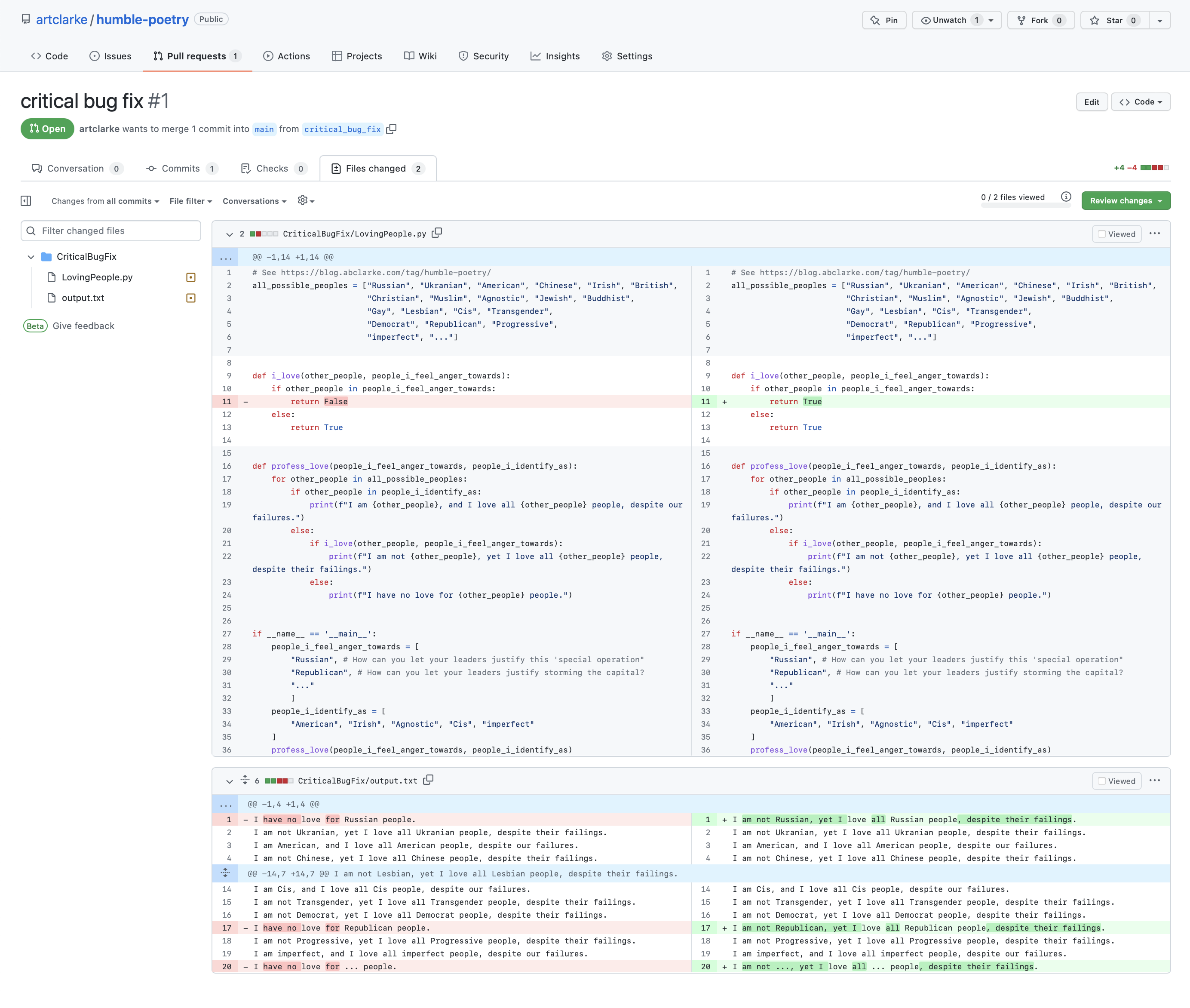Collapse the LovingPeople.py diff

click(x=229, y=234)
